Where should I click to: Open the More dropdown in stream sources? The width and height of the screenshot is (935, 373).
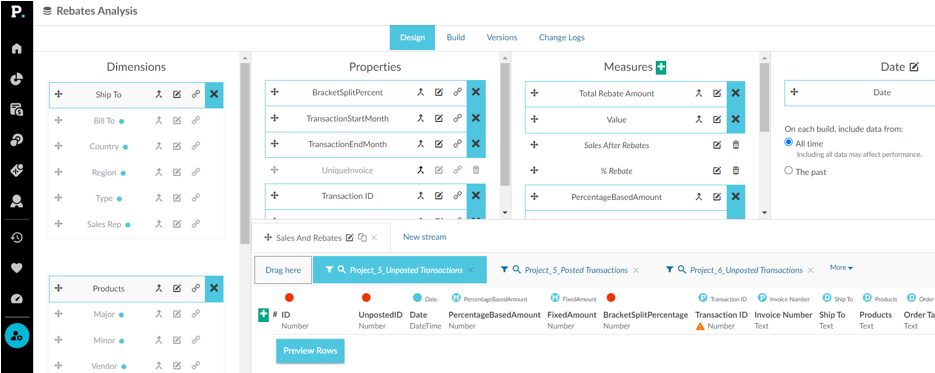(841, 268)
